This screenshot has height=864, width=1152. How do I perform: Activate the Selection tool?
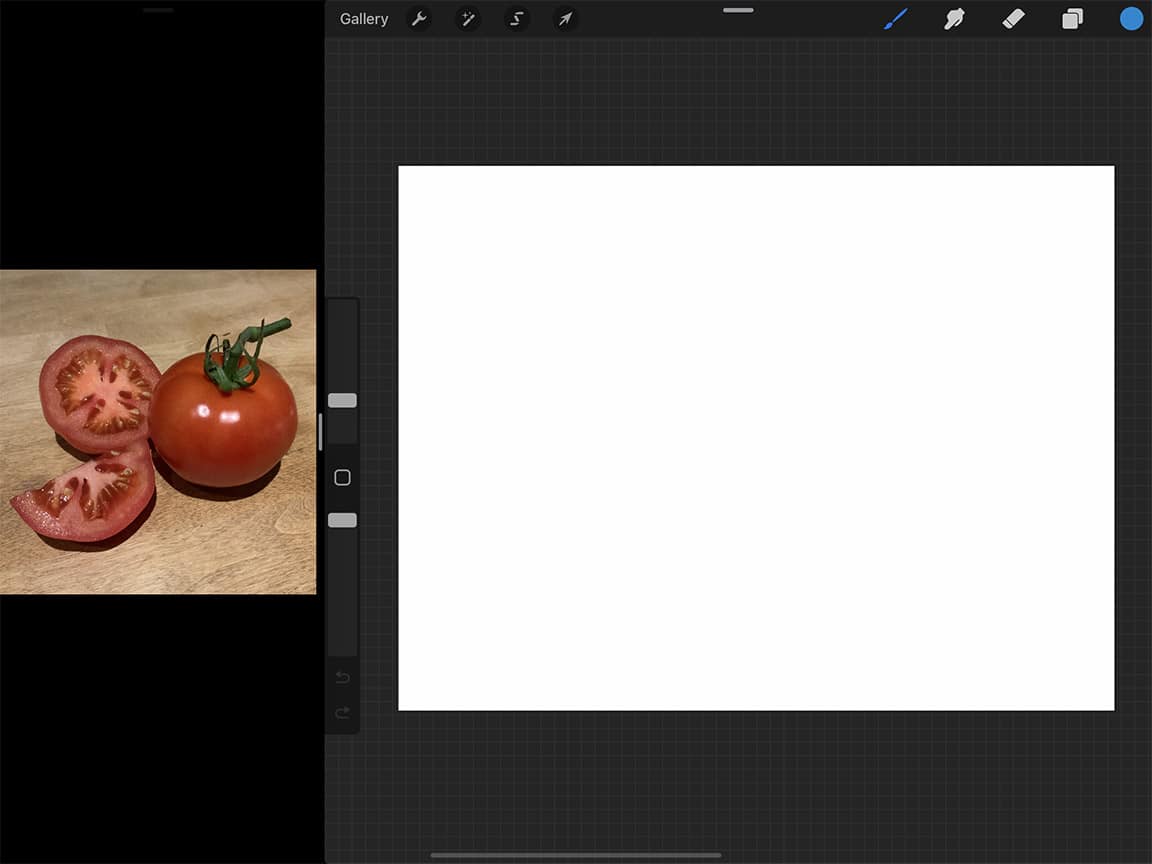[516, 18]
